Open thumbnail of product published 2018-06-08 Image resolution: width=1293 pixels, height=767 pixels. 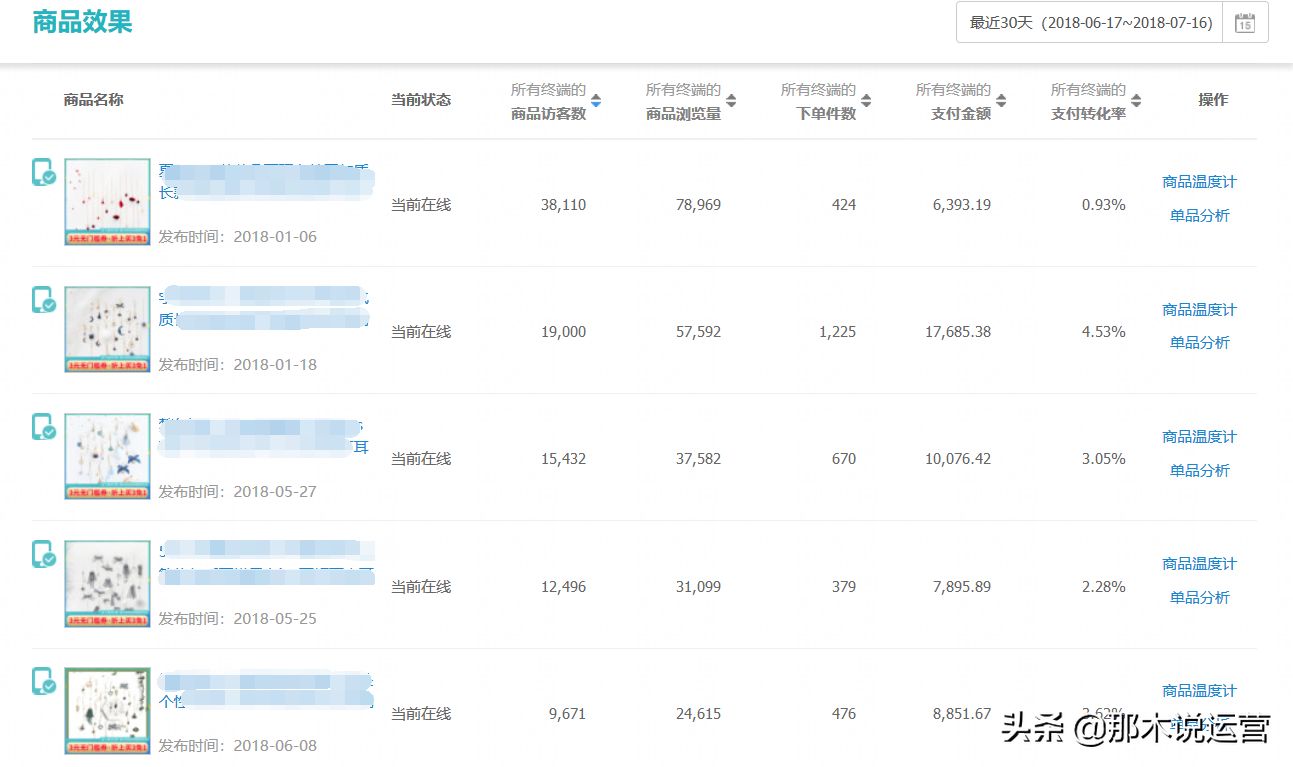click(107, 711)
